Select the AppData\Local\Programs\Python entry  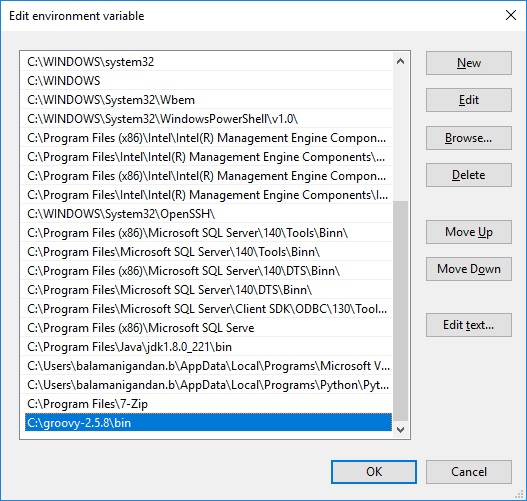tap(208, 385)
